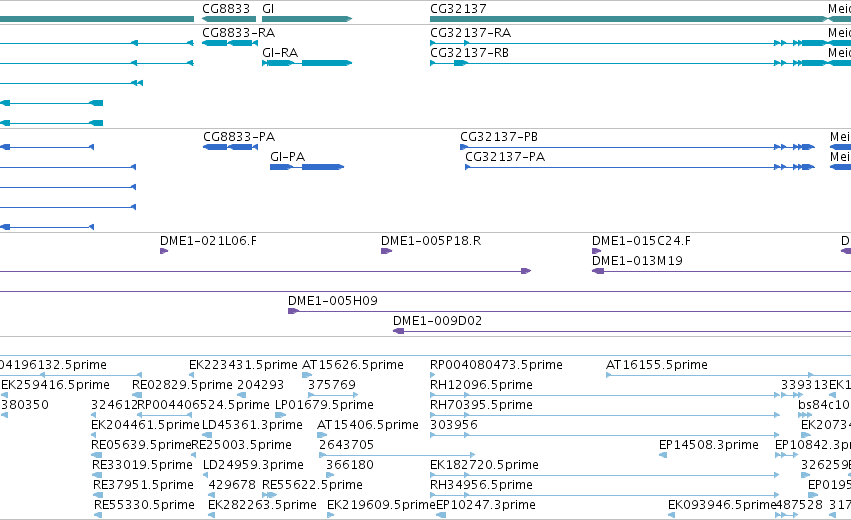
Task: Select the GI gene feature bar
Action: tap(307, 19)
